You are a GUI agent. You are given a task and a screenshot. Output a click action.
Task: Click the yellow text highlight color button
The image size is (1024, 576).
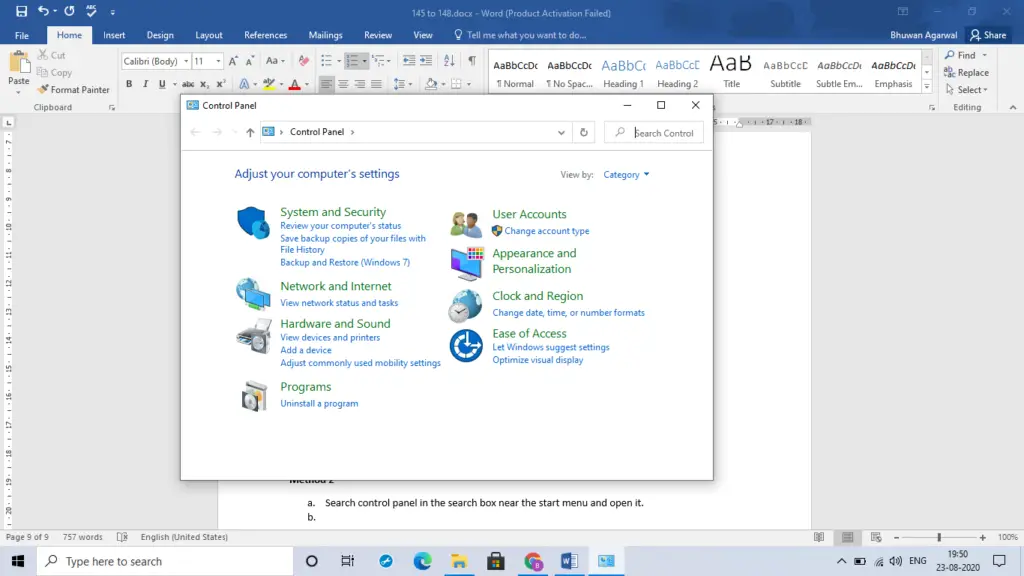point(268,84)
